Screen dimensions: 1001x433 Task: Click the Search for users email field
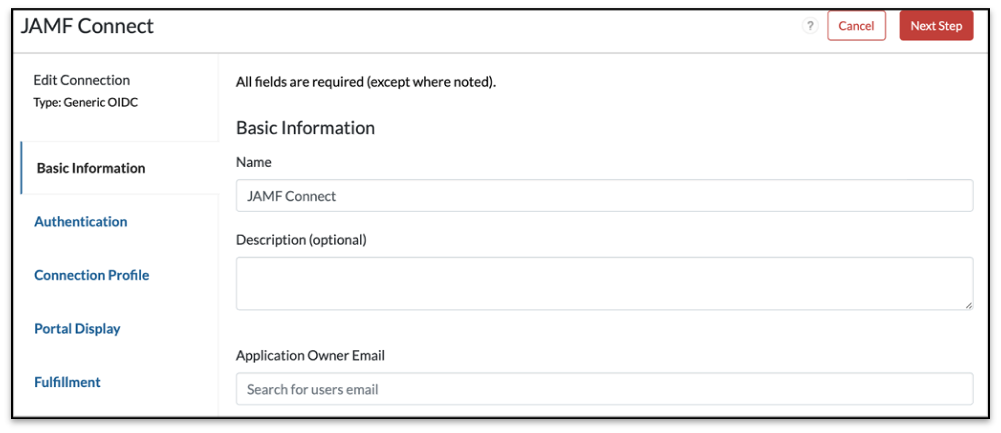pos(604,389)
